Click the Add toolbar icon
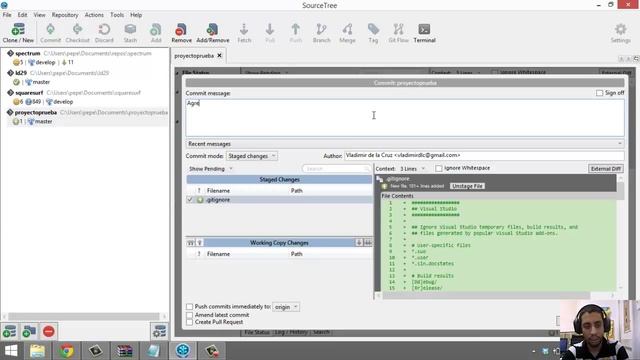Viewport: 640px width, 360px height. (x=156, y=33)
